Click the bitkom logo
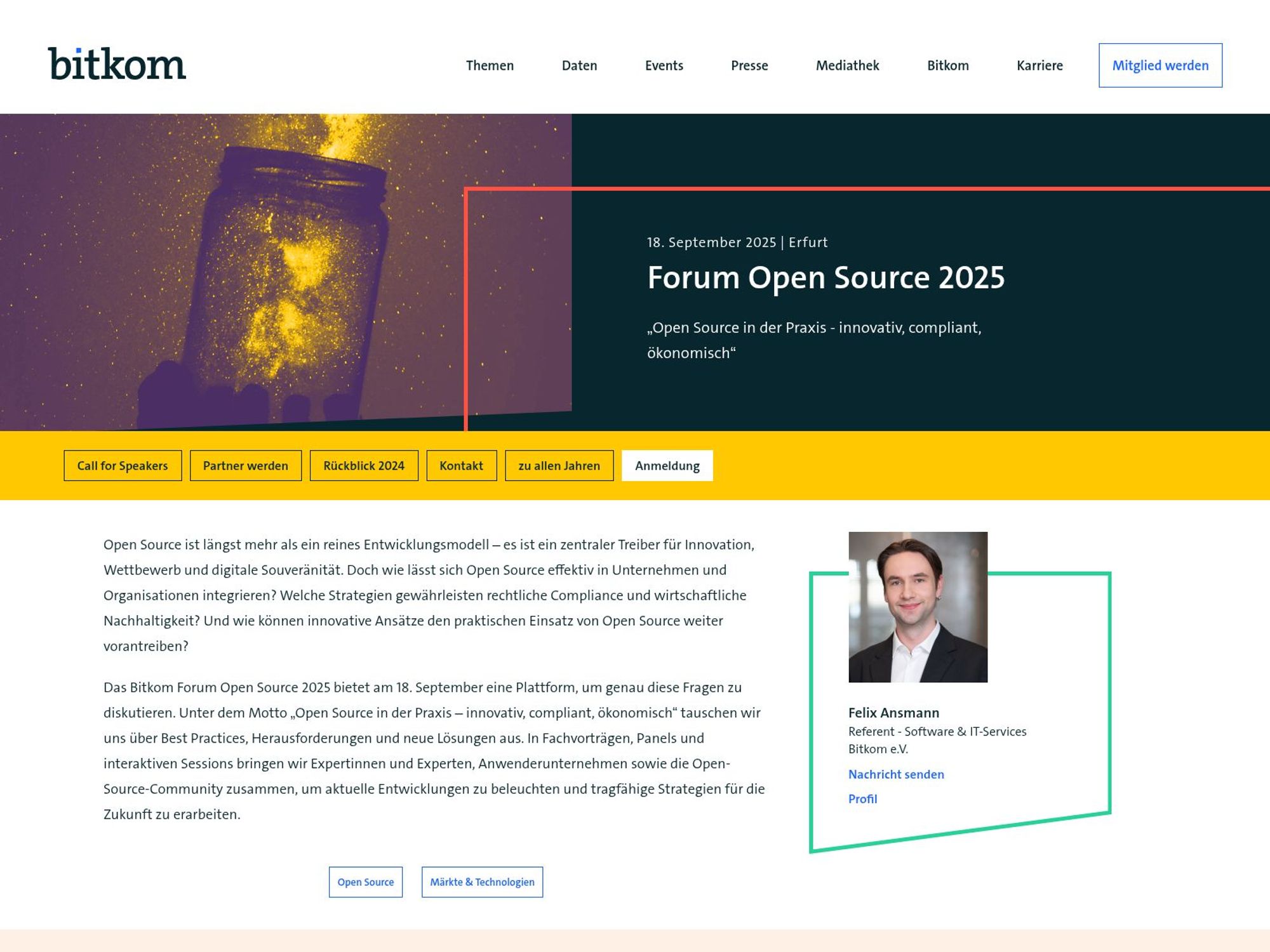 117,64
